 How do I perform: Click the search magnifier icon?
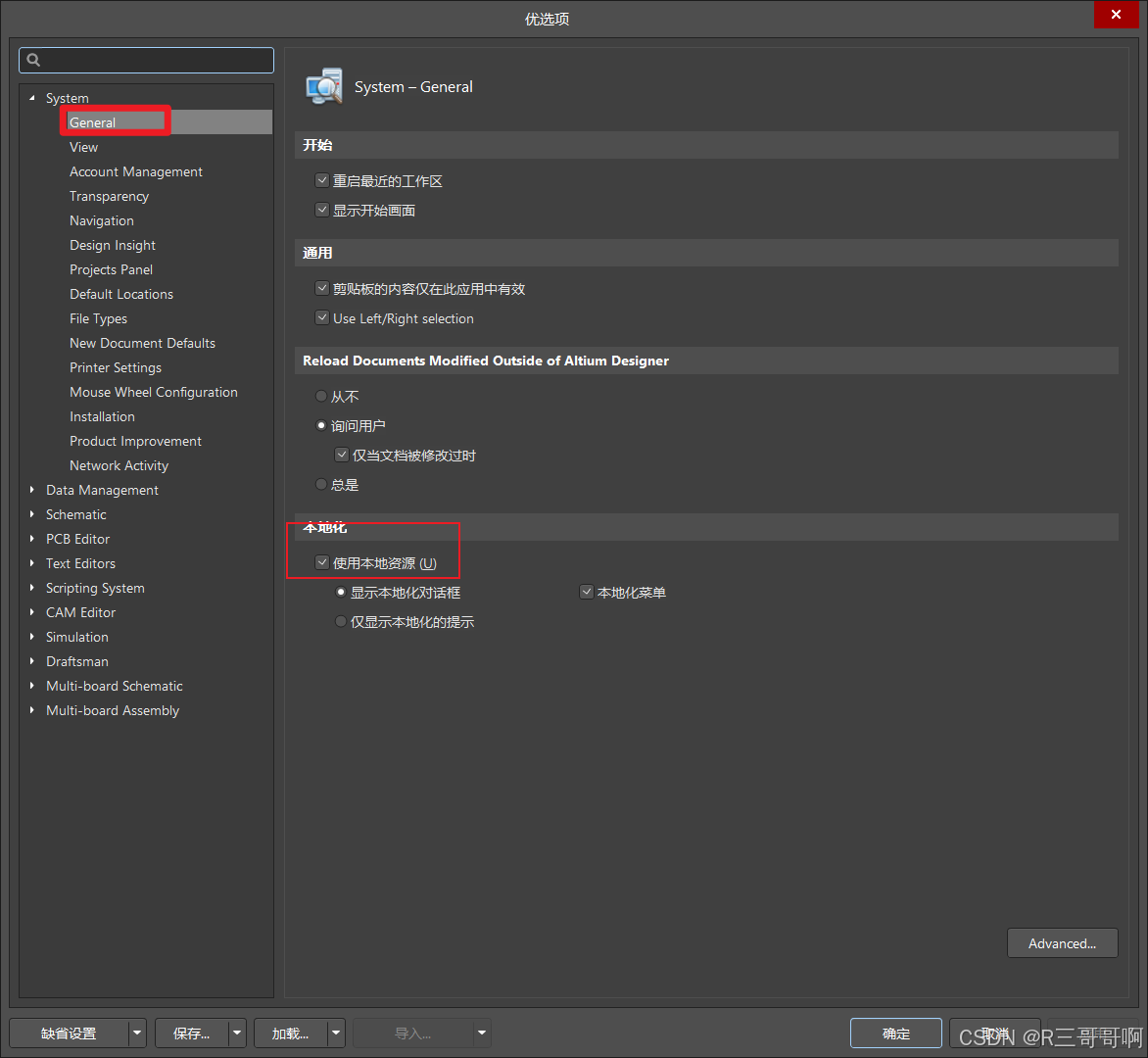click(33, 60)
